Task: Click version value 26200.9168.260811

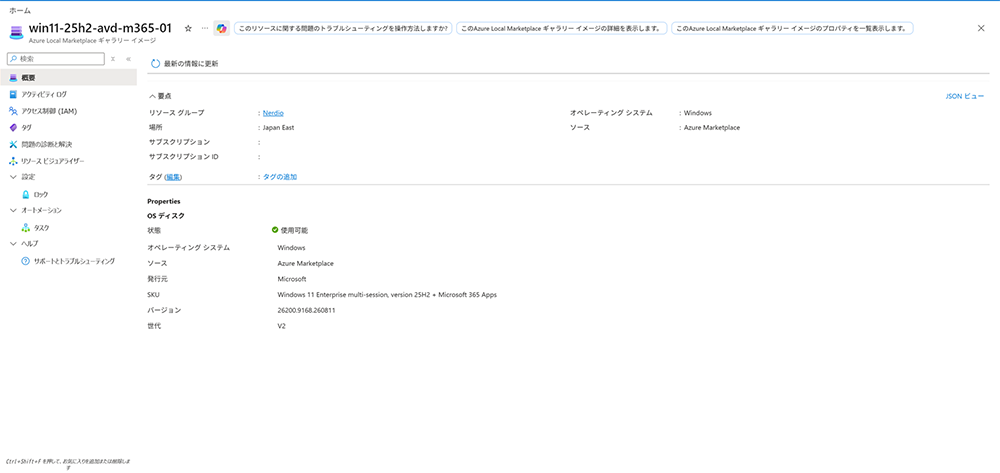Action: coord(306,310)
